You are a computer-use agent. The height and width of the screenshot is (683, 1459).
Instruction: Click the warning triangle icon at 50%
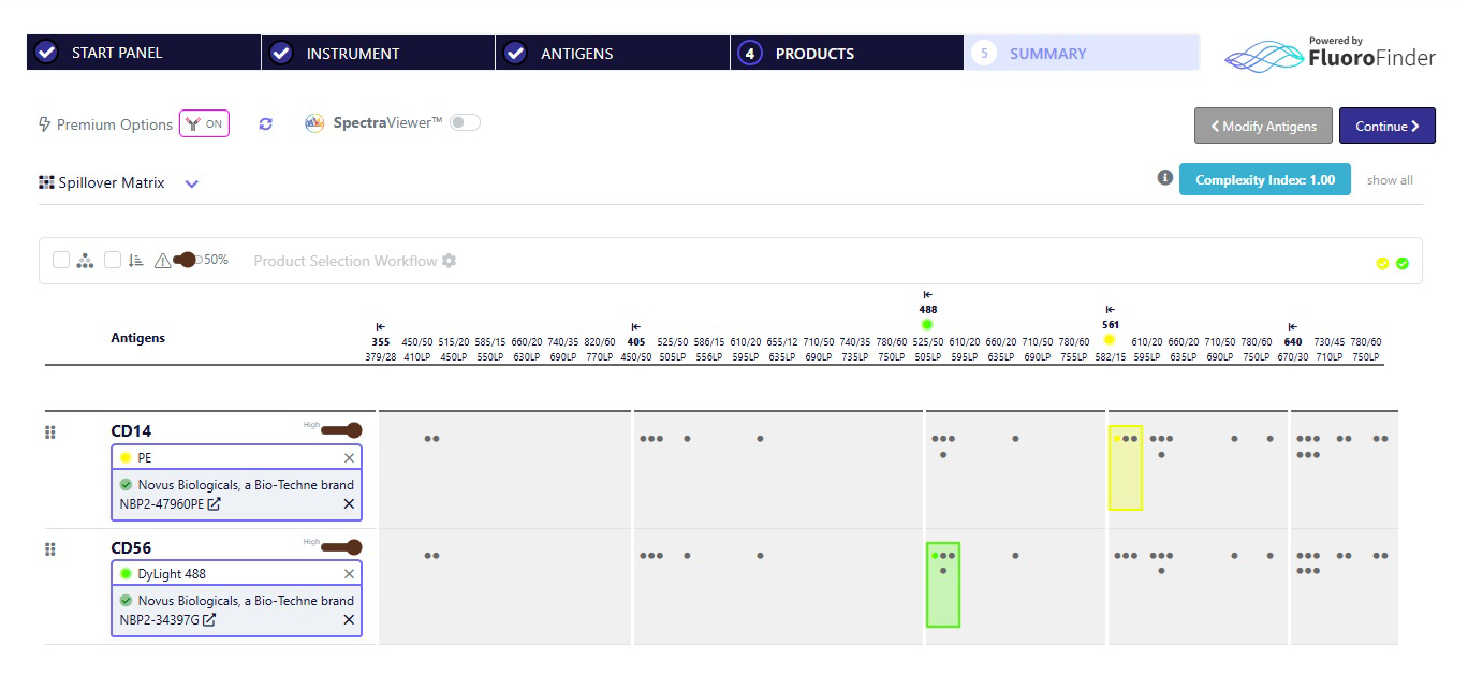point(164,259)
